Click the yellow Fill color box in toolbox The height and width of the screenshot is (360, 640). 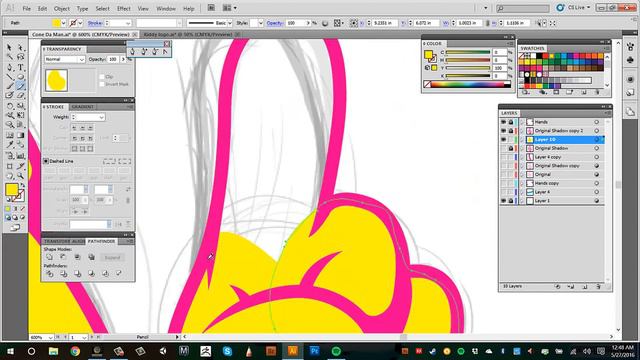11,190
